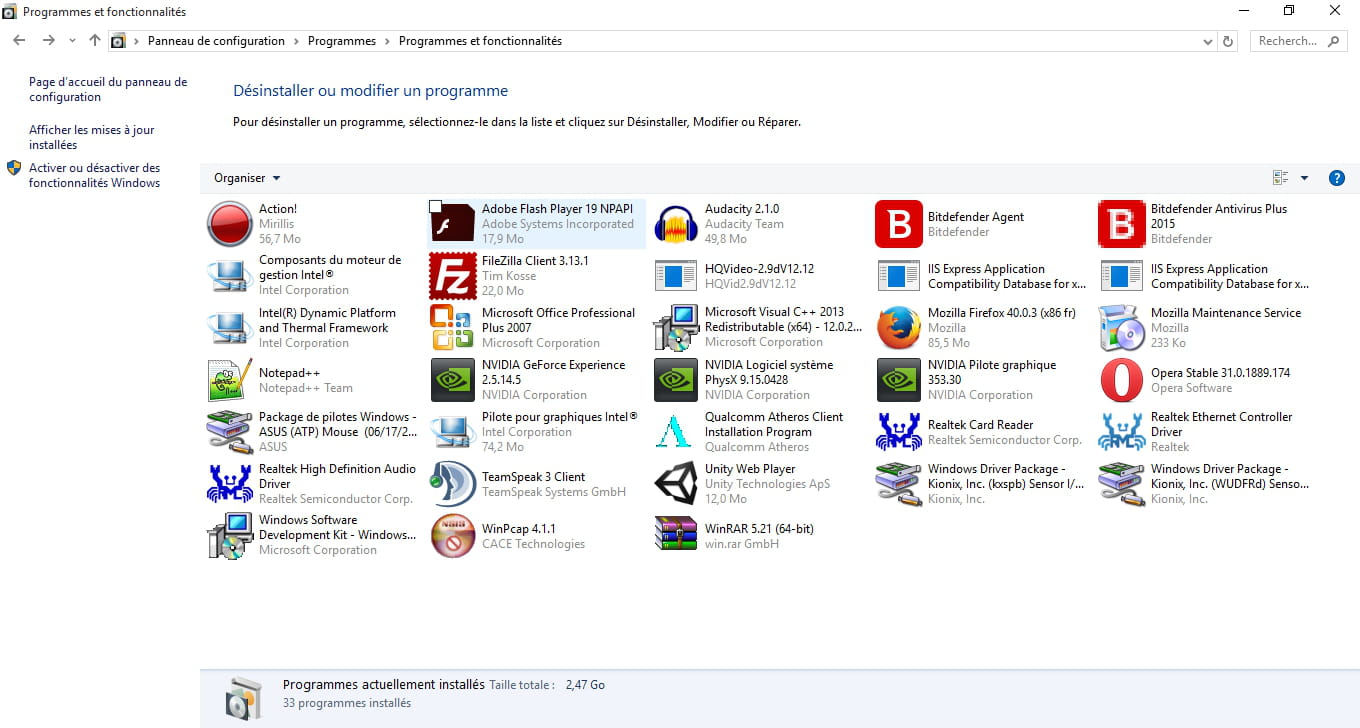
Task: Click the Notepad++ program icon
Action: (229, 380)
